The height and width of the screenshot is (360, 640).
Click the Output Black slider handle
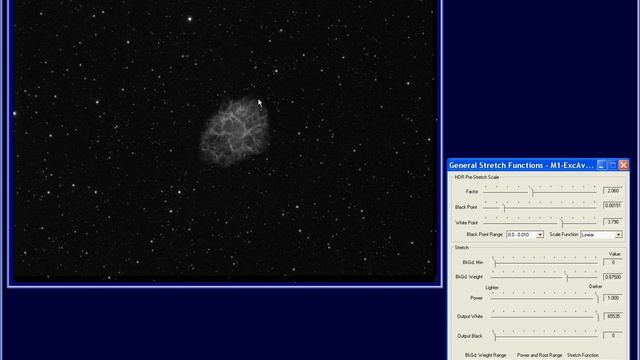click(494, 336)
